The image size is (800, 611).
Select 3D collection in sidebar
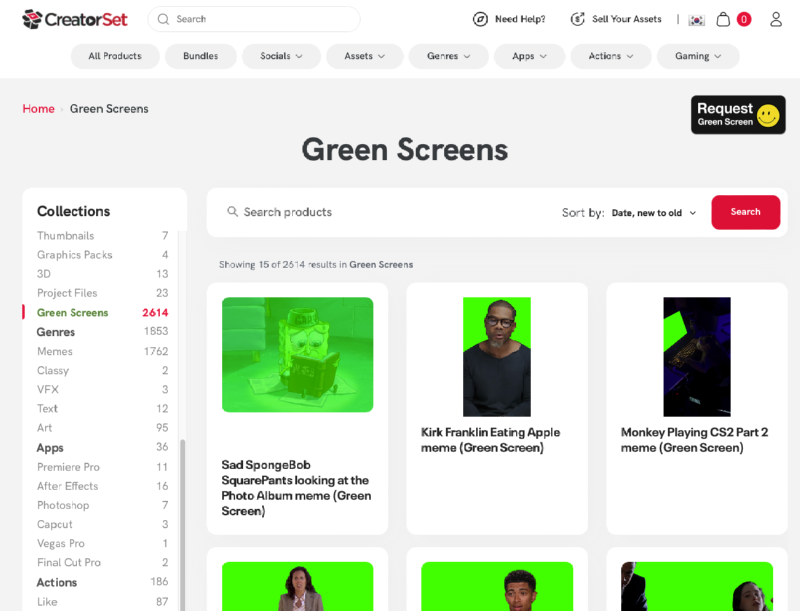102,274
